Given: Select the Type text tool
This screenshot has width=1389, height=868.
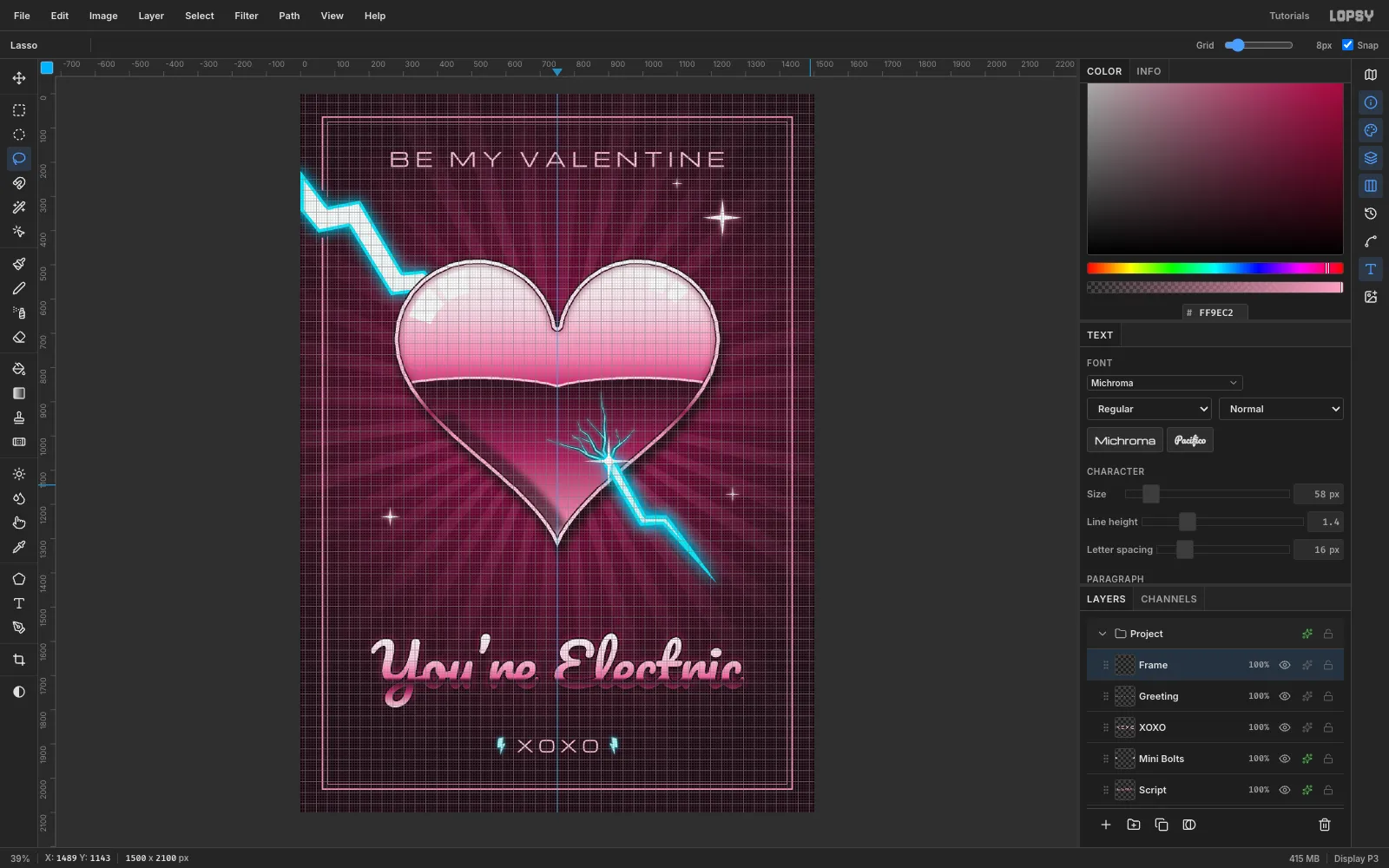Looking at the screenshot, I should [x=19, y=603].
